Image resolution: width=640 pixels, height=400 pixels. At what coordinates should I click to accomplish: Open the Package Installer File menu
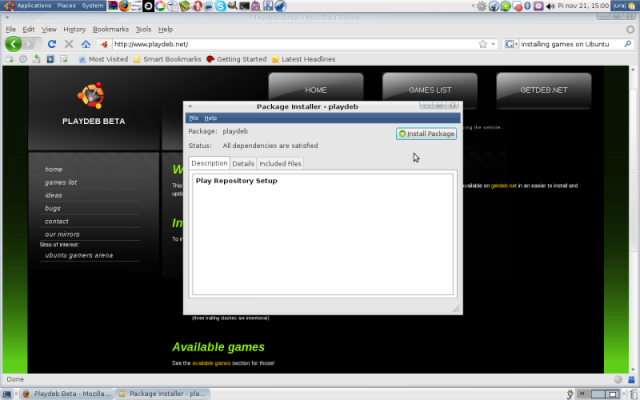point(194,118)
